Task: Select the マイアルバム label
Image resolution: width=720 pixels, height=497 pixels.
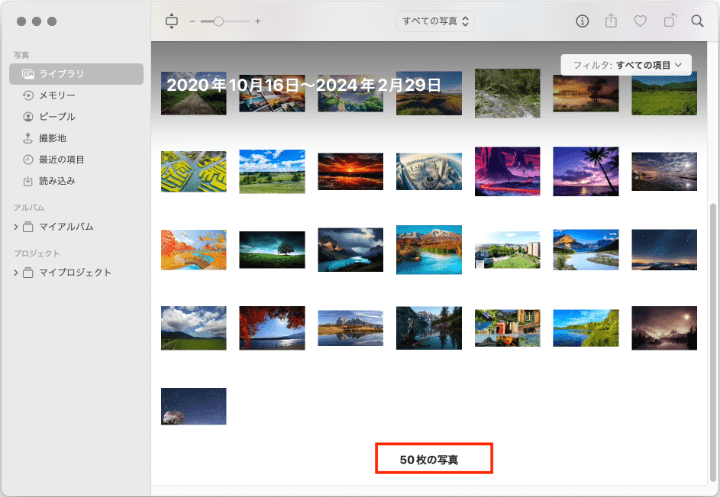Action: 66,227
